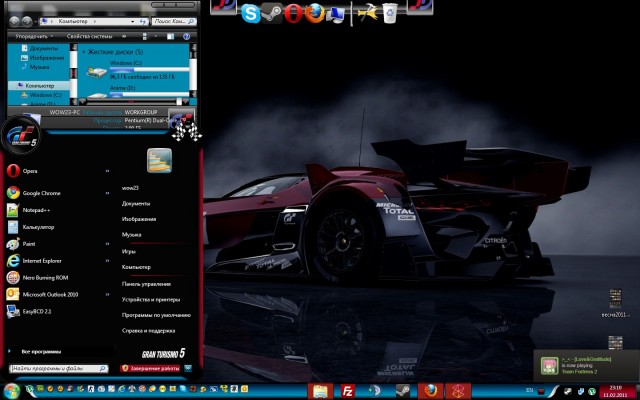This screenshot has width=640, height=400.
Task: Open address bar history dropdown
Action: click(x=133, y=21)
